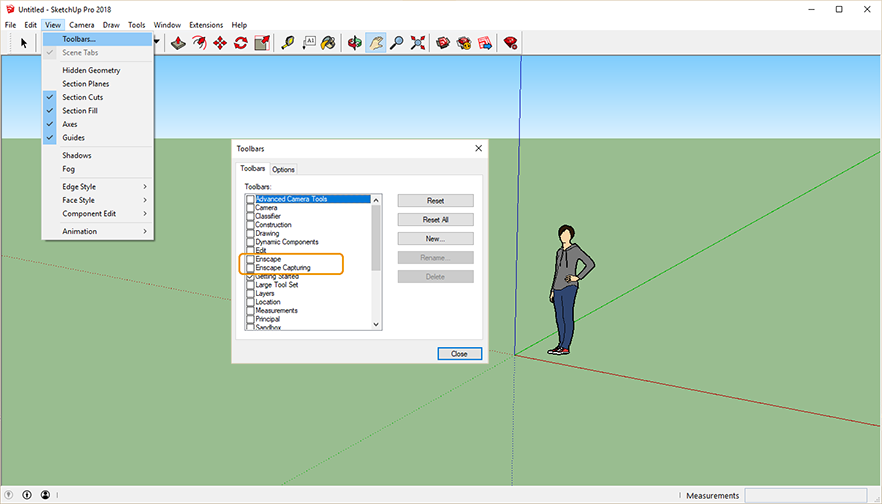Enable the Advanced Camera Tools checkbox
This screenshot has width=882, height=504.
click(250, 199)
